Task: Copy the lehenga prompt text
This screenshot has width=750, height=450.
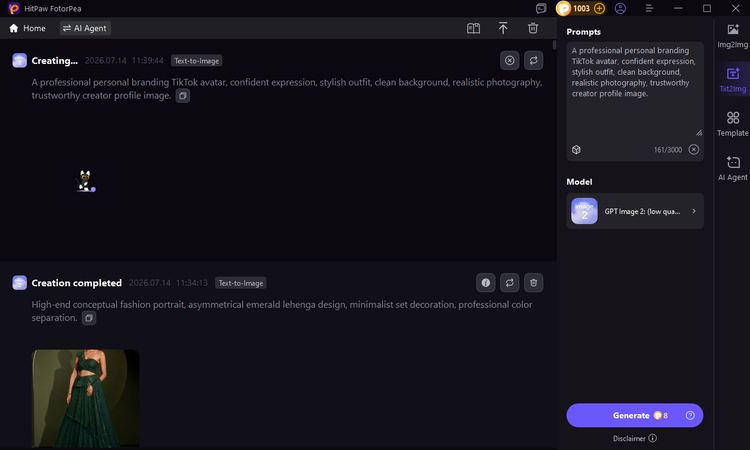Action: 88,318
